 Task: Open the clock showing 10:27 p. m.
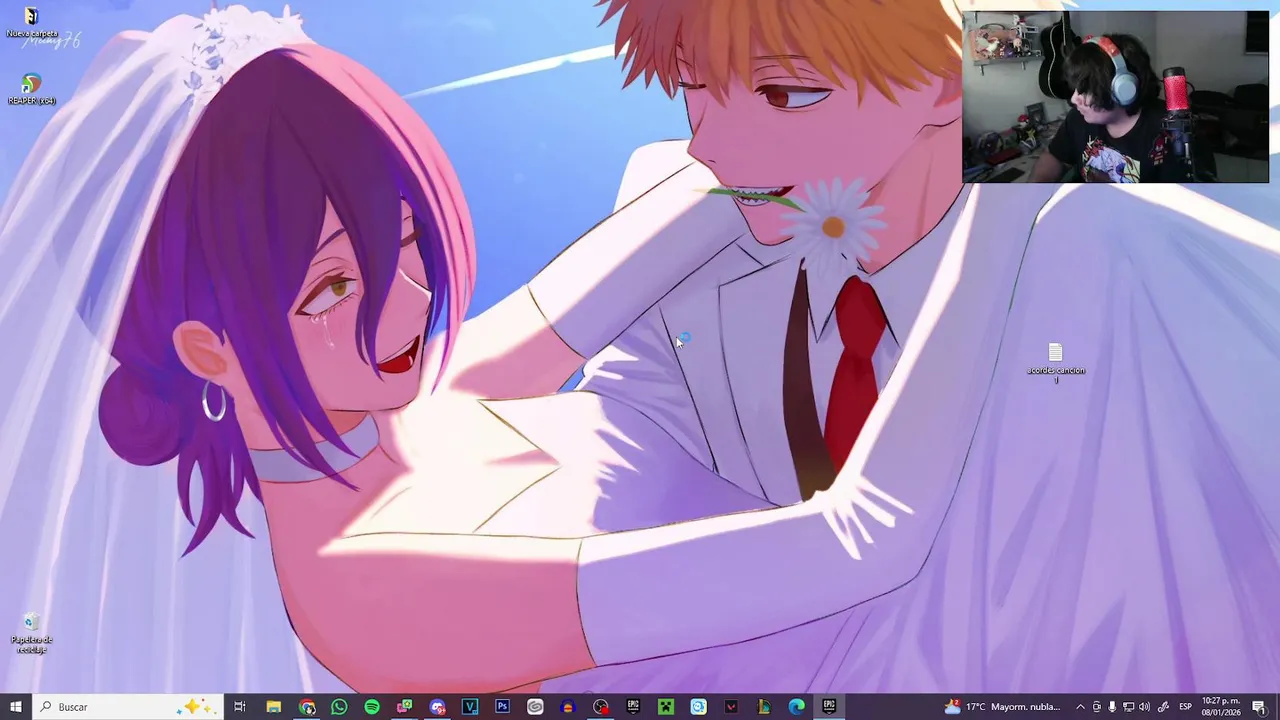click(1221, 707)
